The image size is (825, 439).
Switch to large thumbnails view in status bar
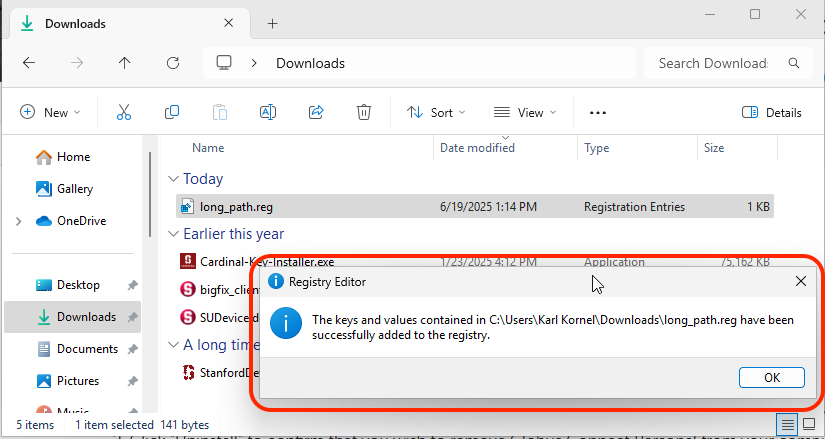[811, 424]
